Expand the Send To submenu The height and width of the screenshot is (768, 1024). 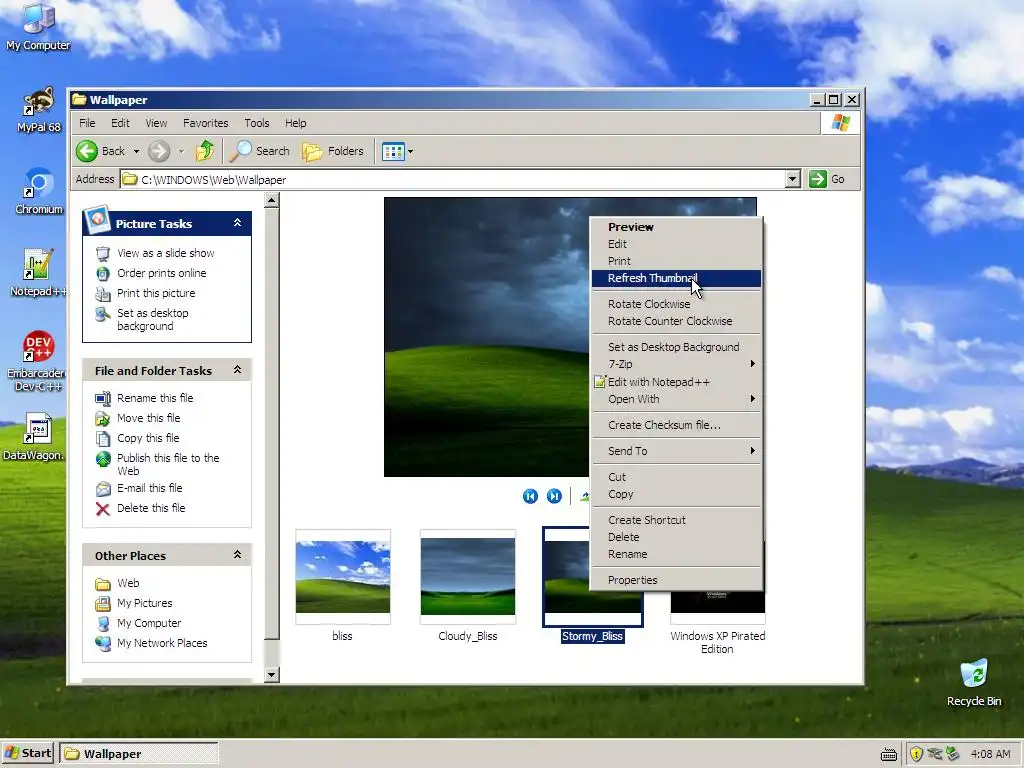[x=676, y=451]
